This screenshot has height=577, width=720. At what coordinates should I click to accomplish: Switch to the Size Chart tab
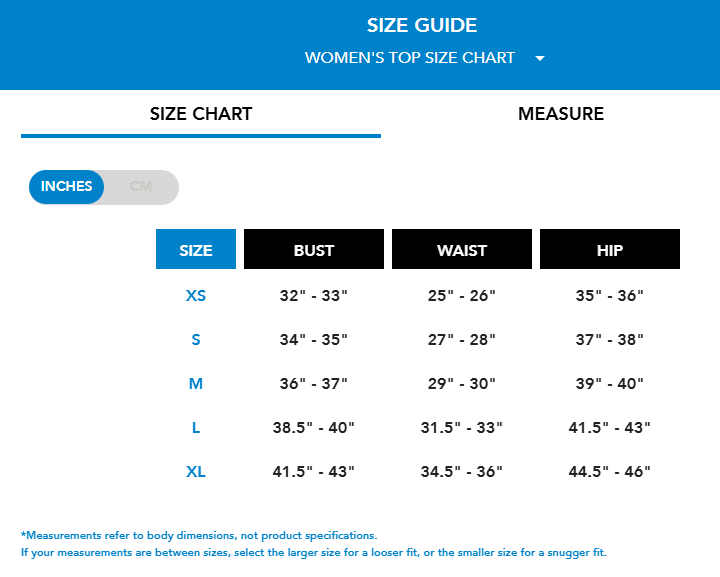pos(201,114)
